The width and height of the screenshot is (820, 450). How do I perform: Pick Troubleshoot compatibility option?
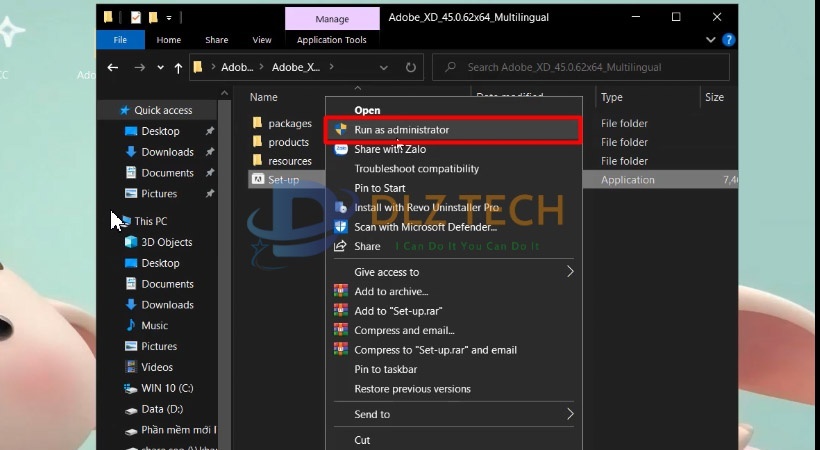(x=416, y=168)
